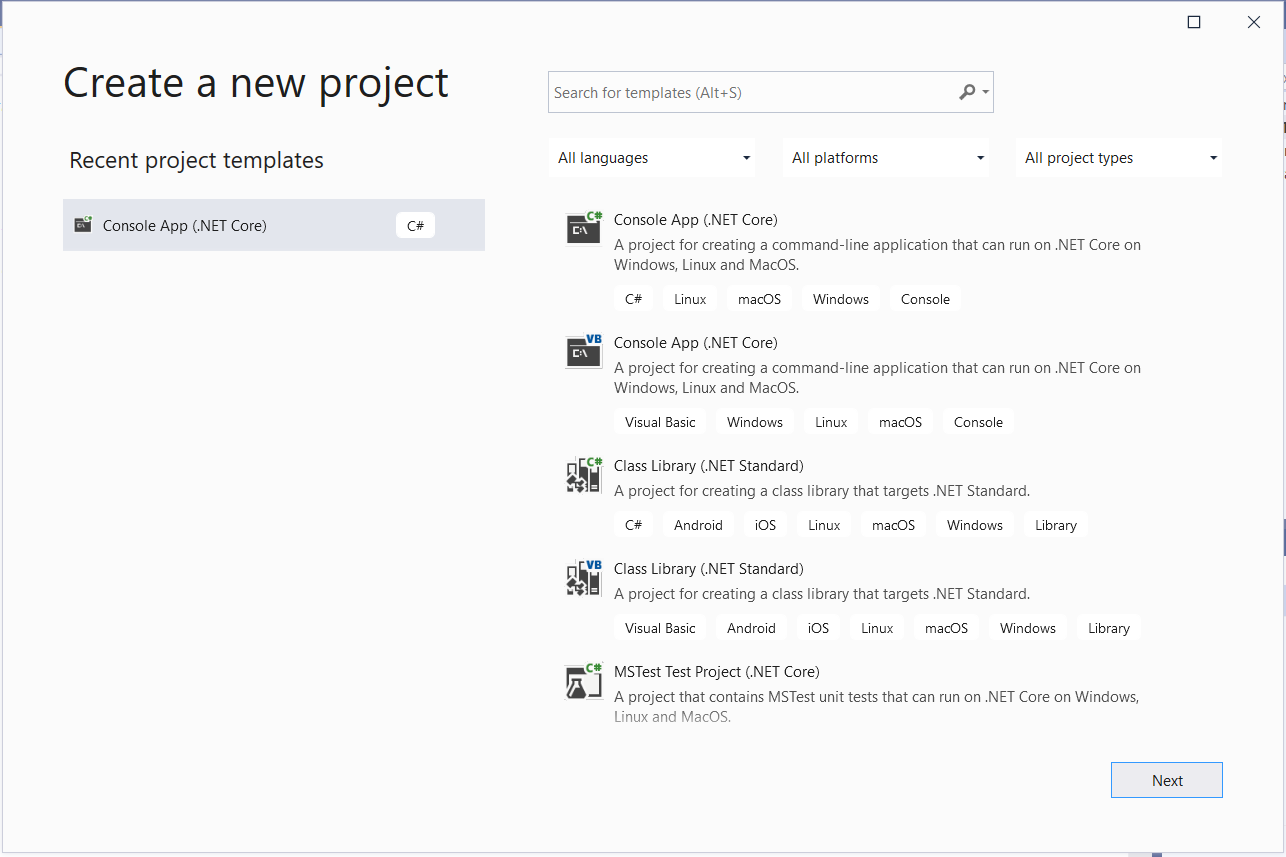Click iOS tag under VB Class Library
The height and width of the screenshot is (857, 1286).
818,628
